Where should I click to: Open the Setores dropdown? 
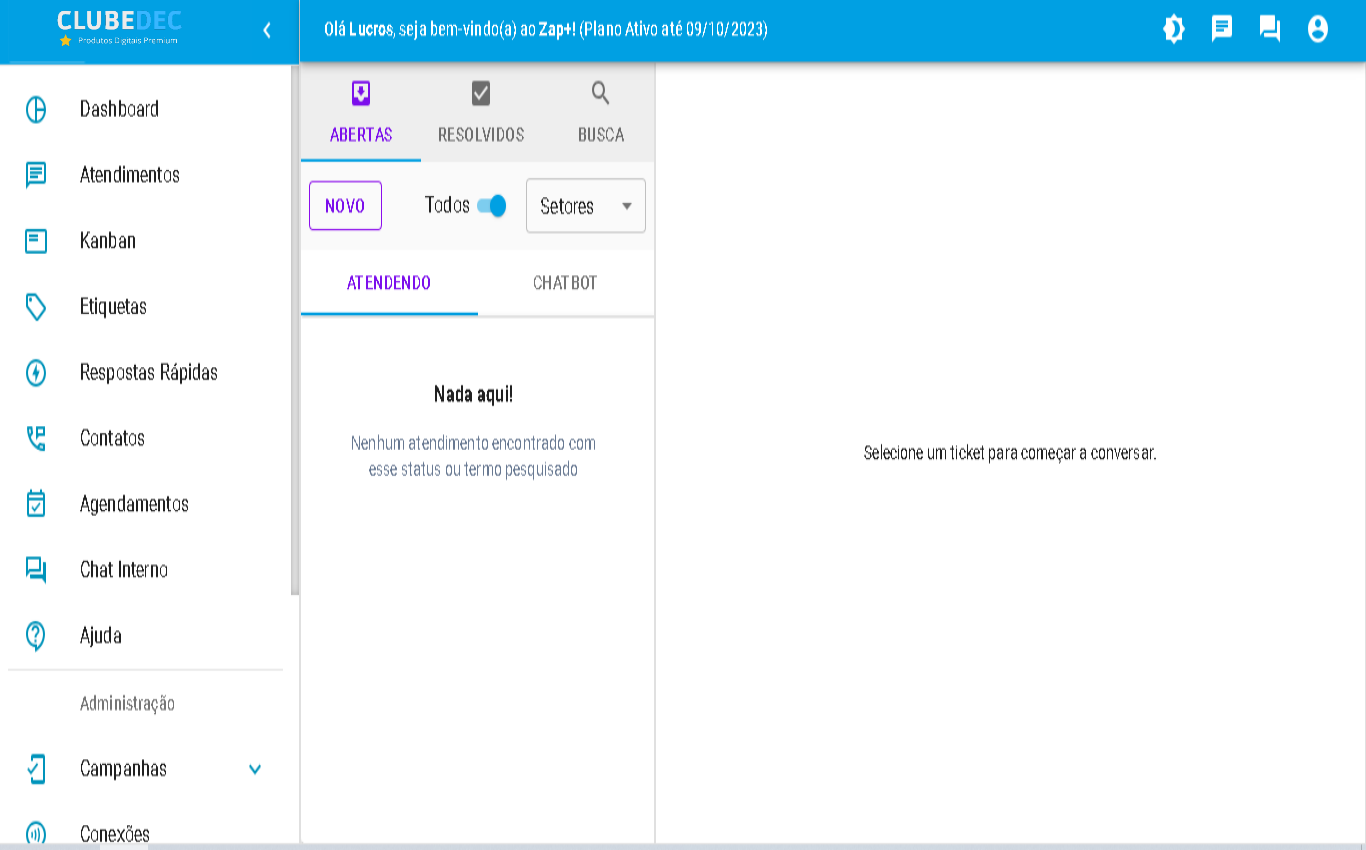point(585,206)
